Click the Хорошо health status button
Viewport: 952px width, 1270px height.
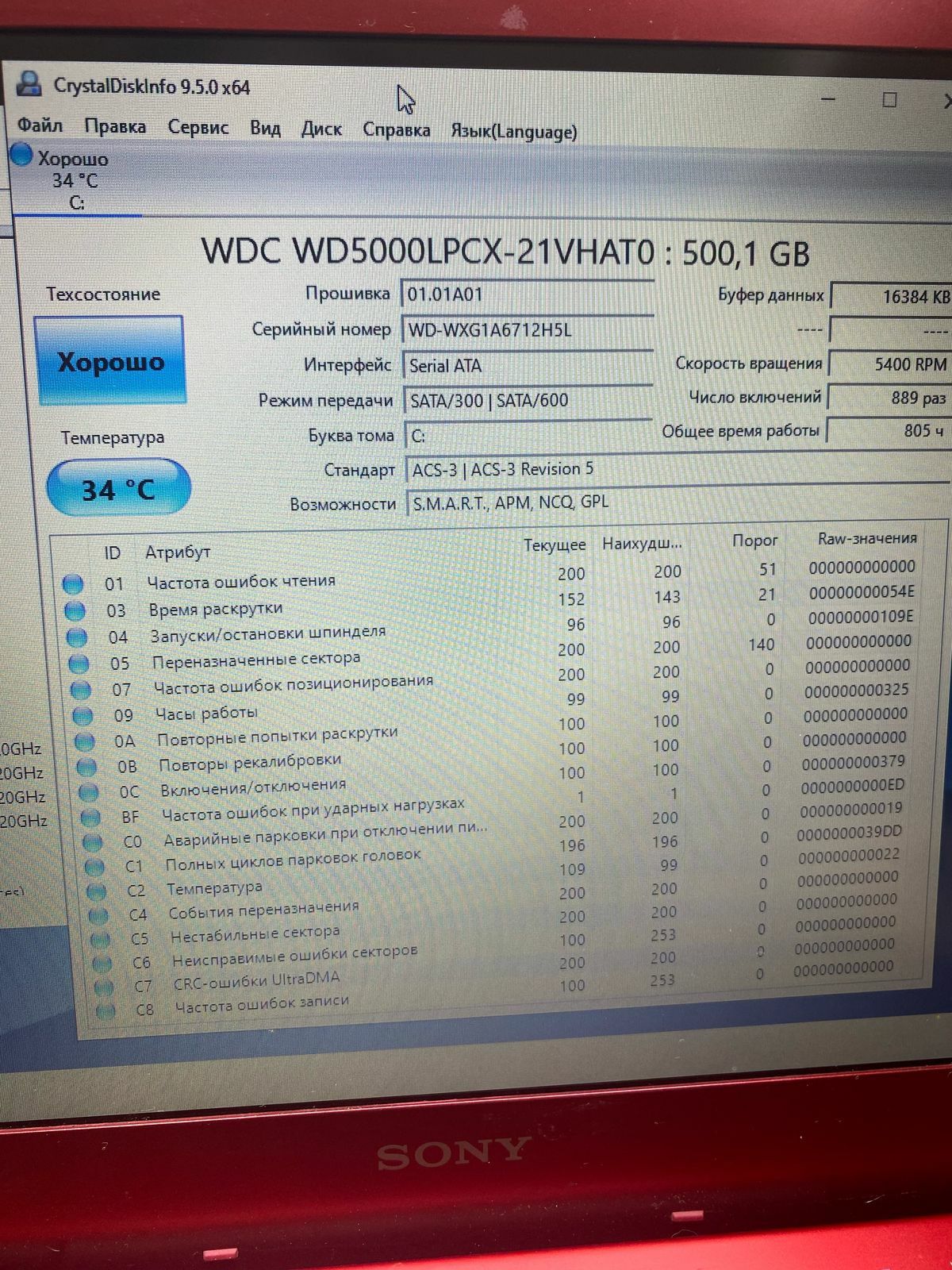coord(109,360)
